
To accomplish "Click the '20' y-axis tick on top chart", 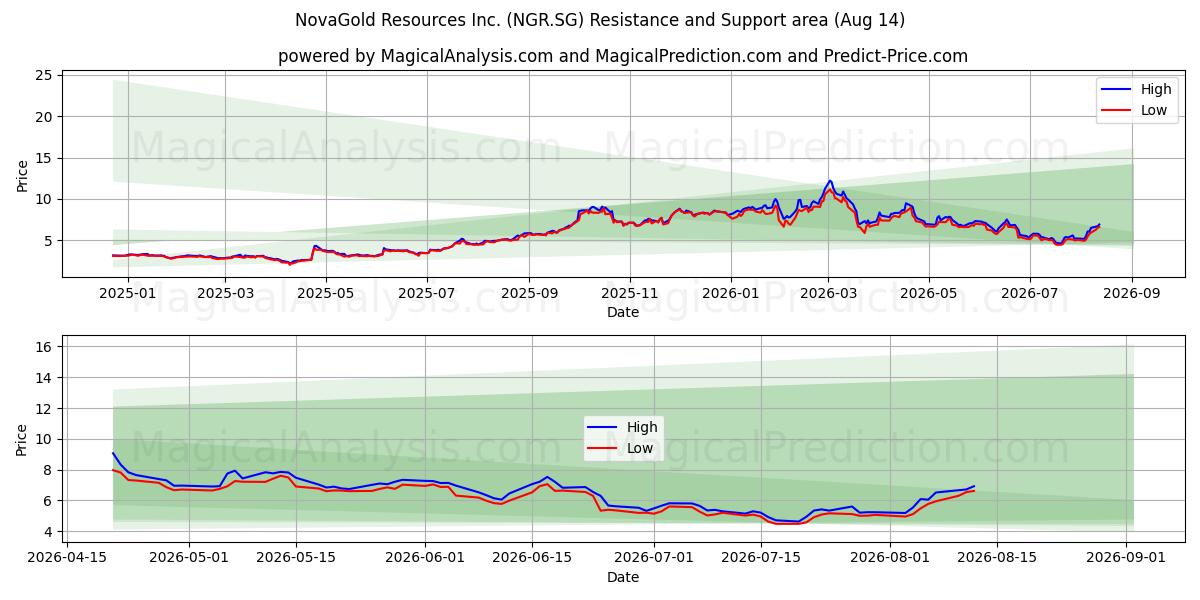I will (x=44, y=117).
